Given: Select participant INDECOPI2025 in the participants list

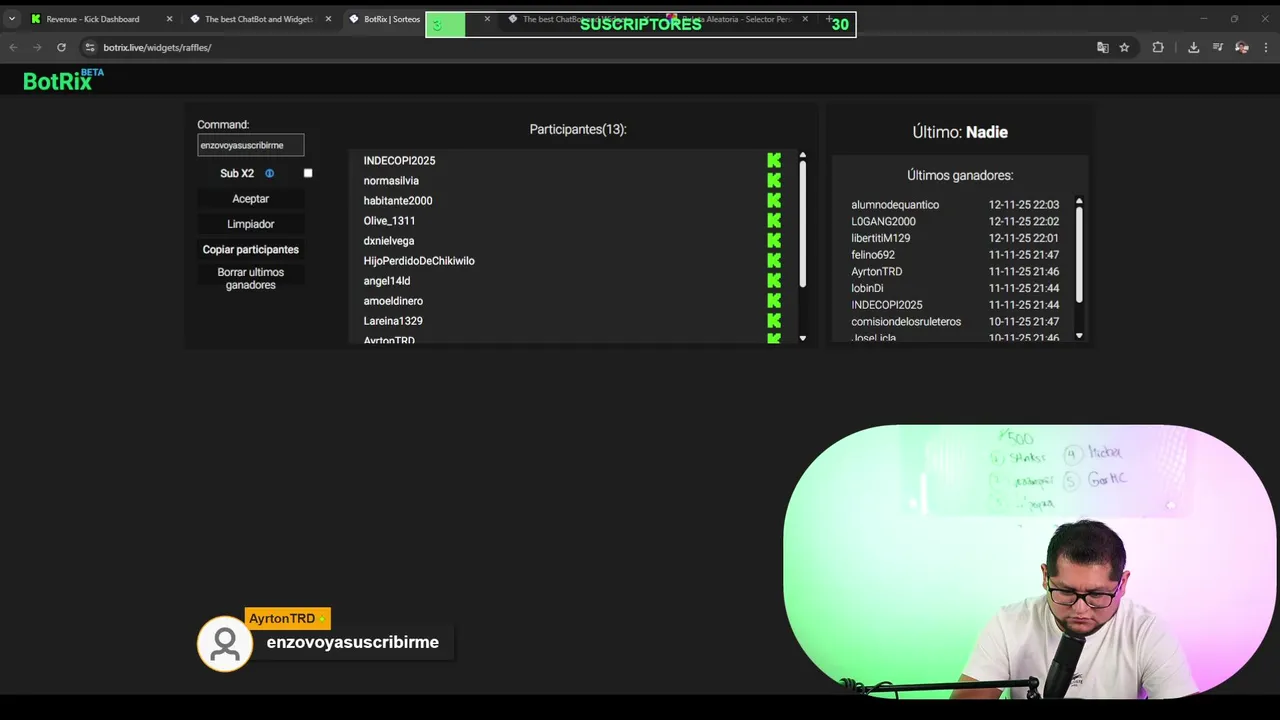Looking at the screenshot, I should click(x=399, y=161).
